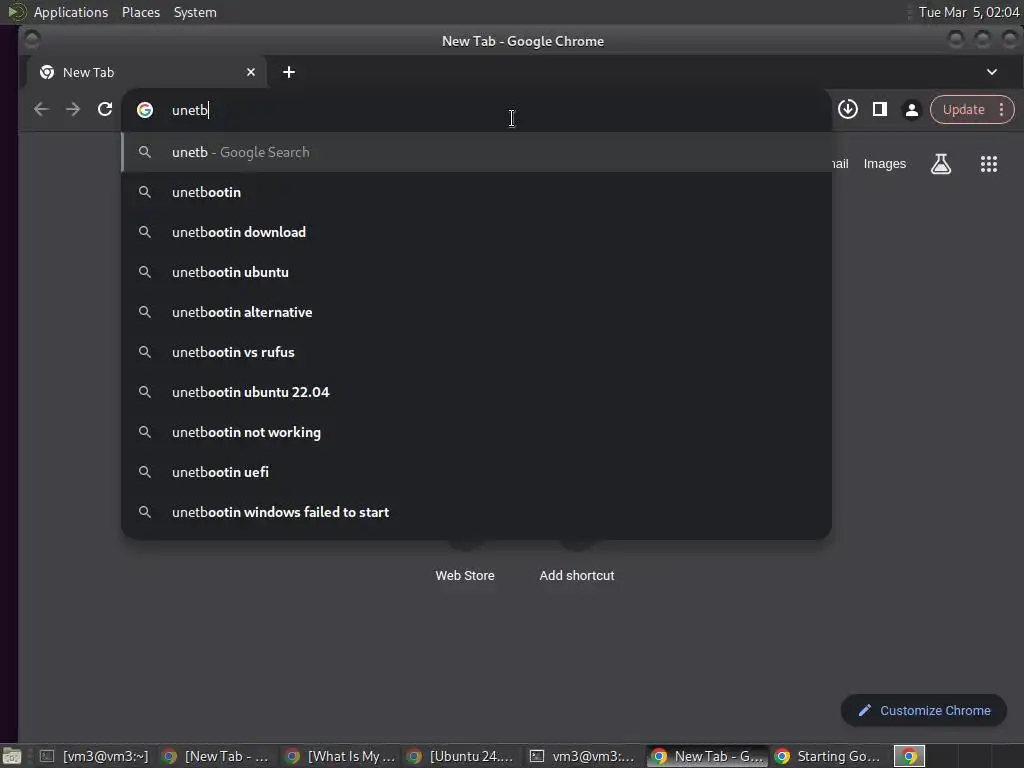
Task: Toggle the side panel icon
Action: (x=880, y=110)
